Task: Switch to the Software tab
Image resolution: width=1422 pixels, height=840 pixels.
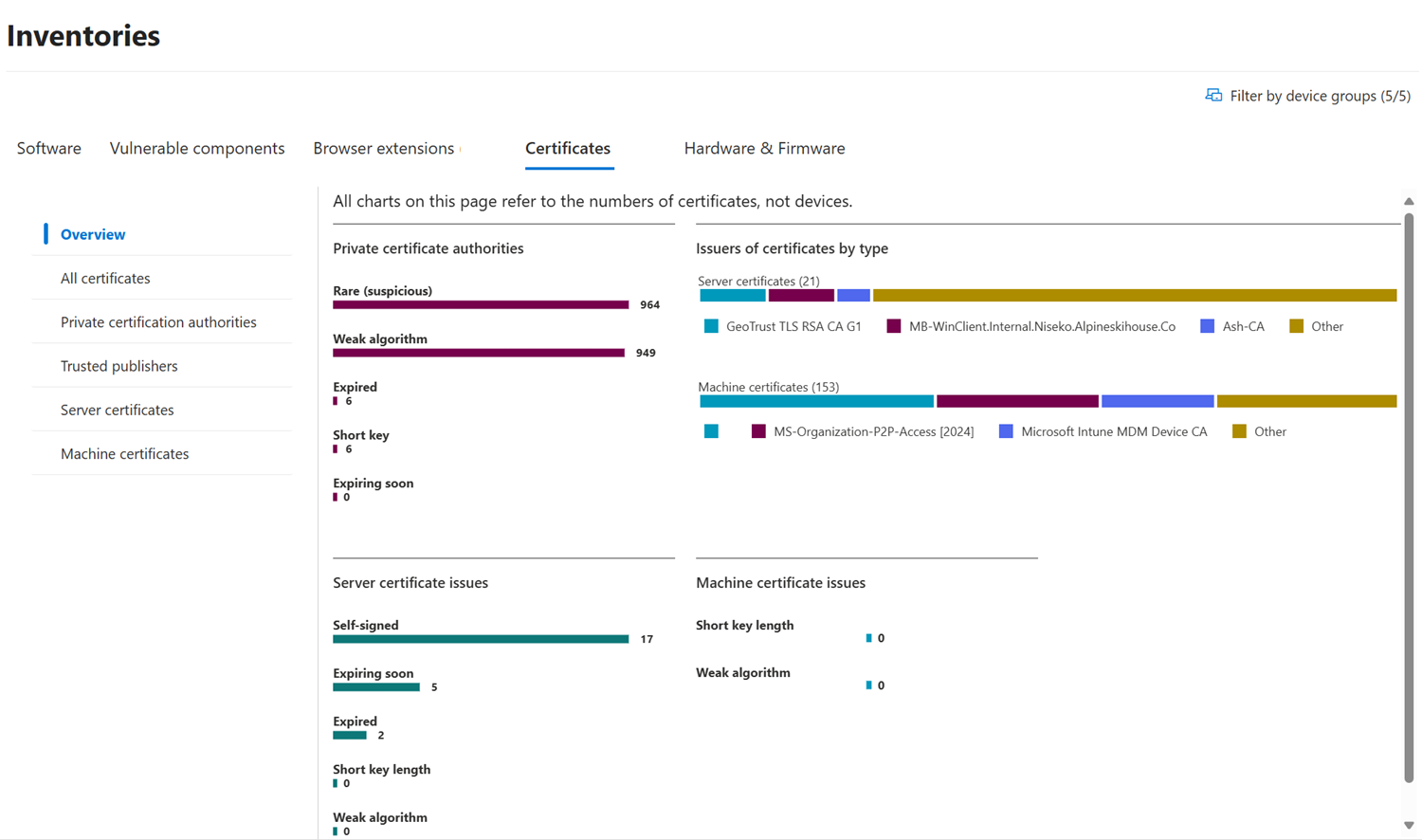Action: click(x=49, y=148)
